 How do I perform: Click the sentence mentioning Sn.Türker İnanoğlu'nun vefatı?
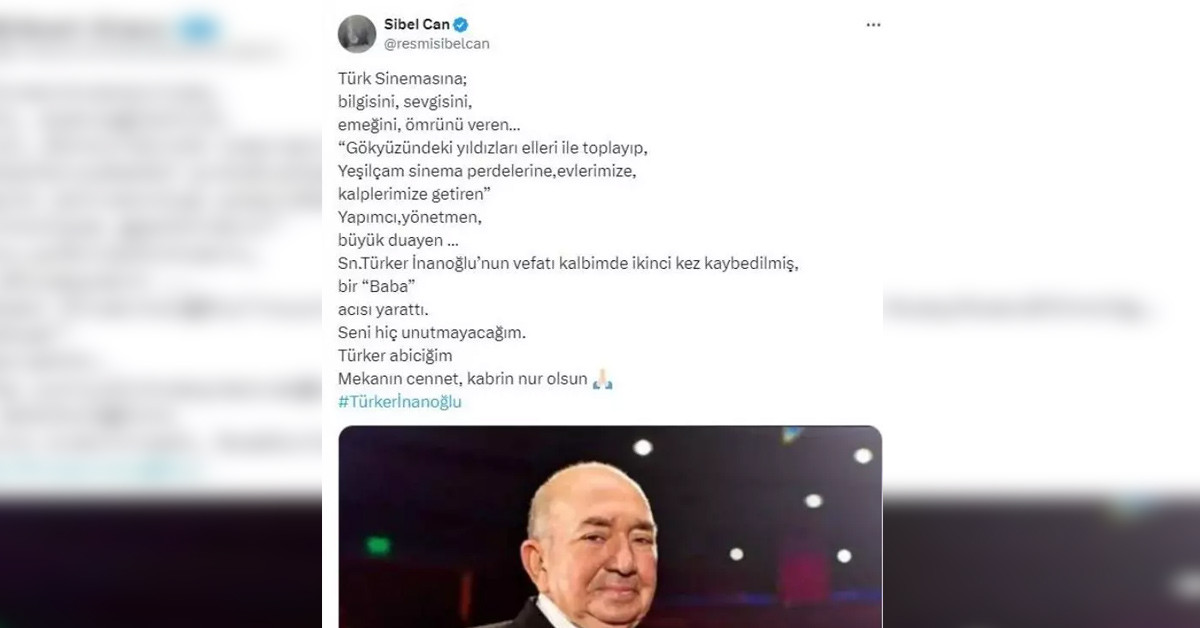569,263
